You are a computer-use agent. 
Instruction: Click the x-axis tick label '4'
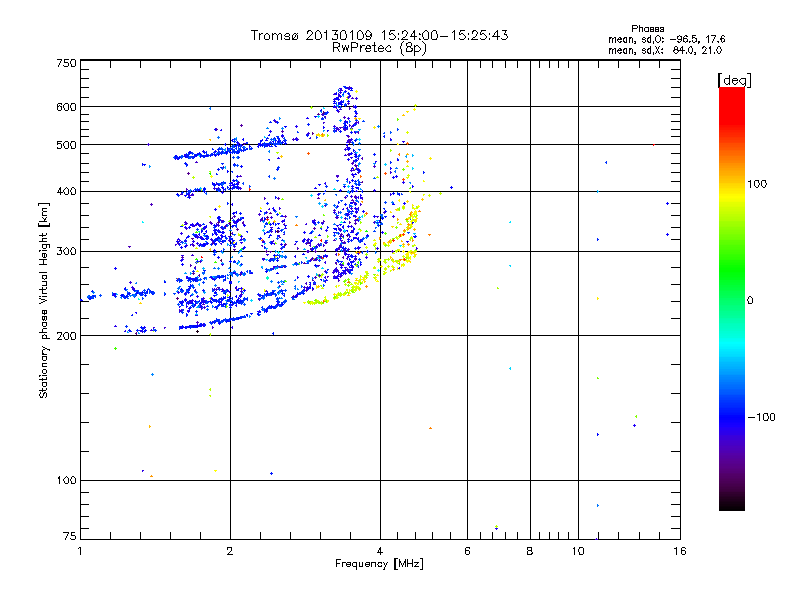tap(380, 551)
